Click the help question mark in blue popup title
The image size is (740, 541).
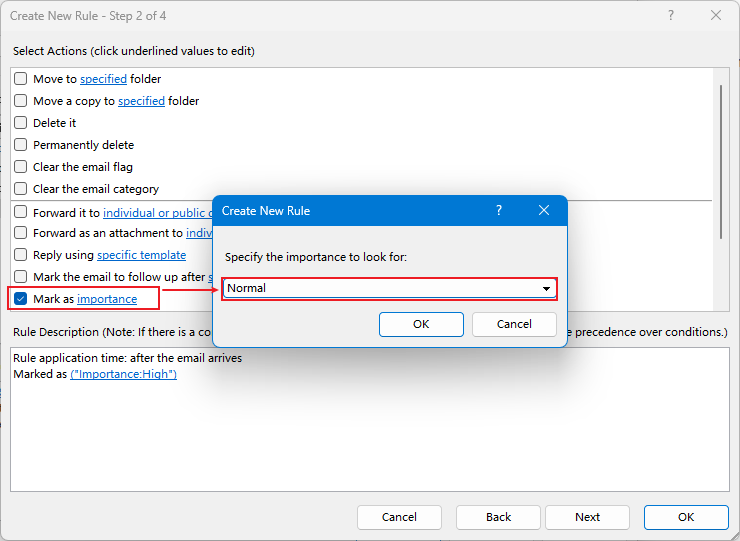[499, 211]
